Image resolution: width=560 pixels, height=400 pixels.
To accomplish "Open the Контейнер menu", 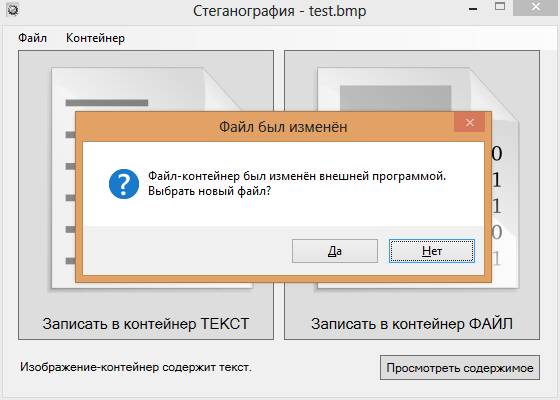I will pos(95,38).
